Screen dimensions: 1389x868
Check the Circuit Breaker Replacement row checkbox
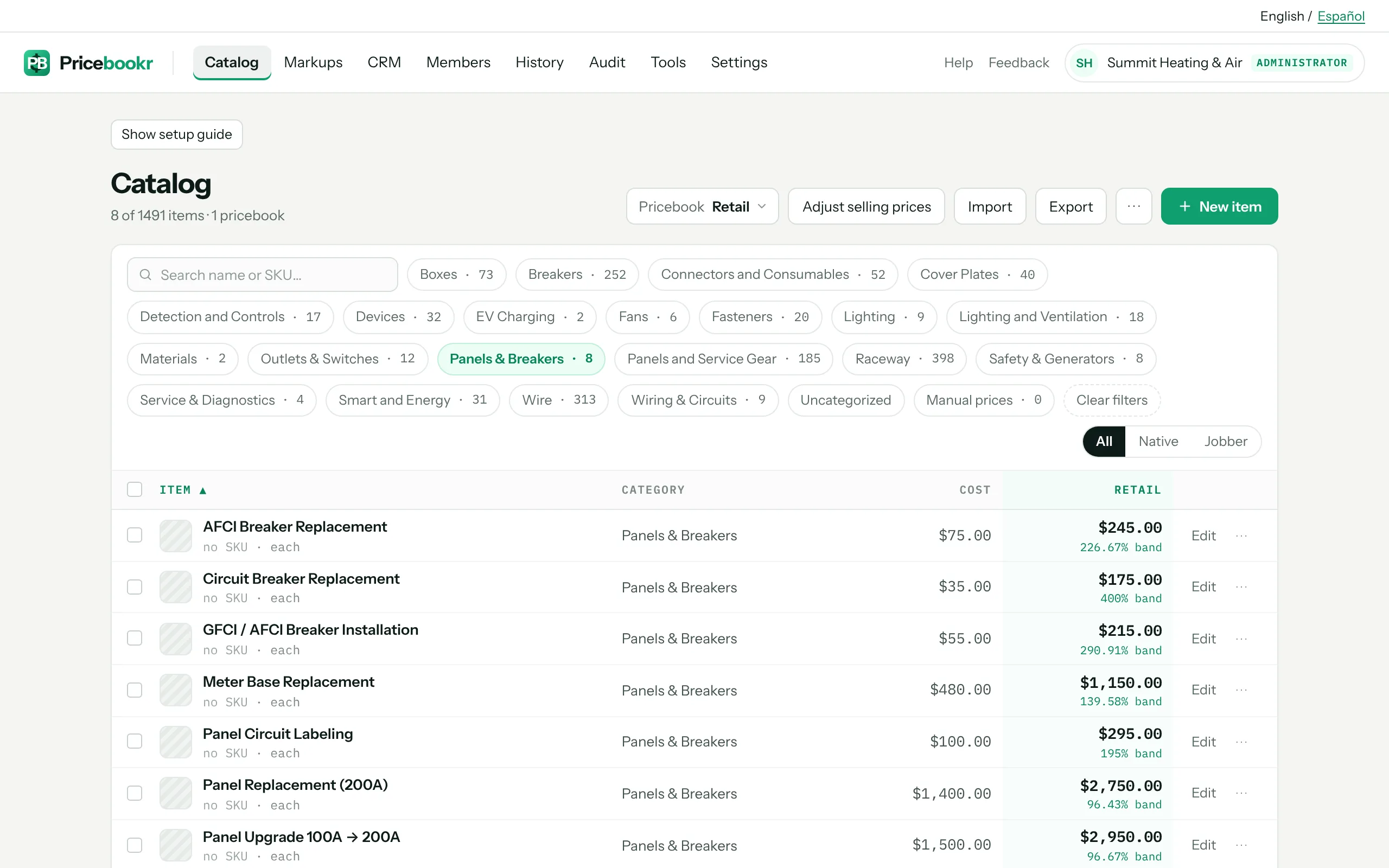click(x=135, y=586)
